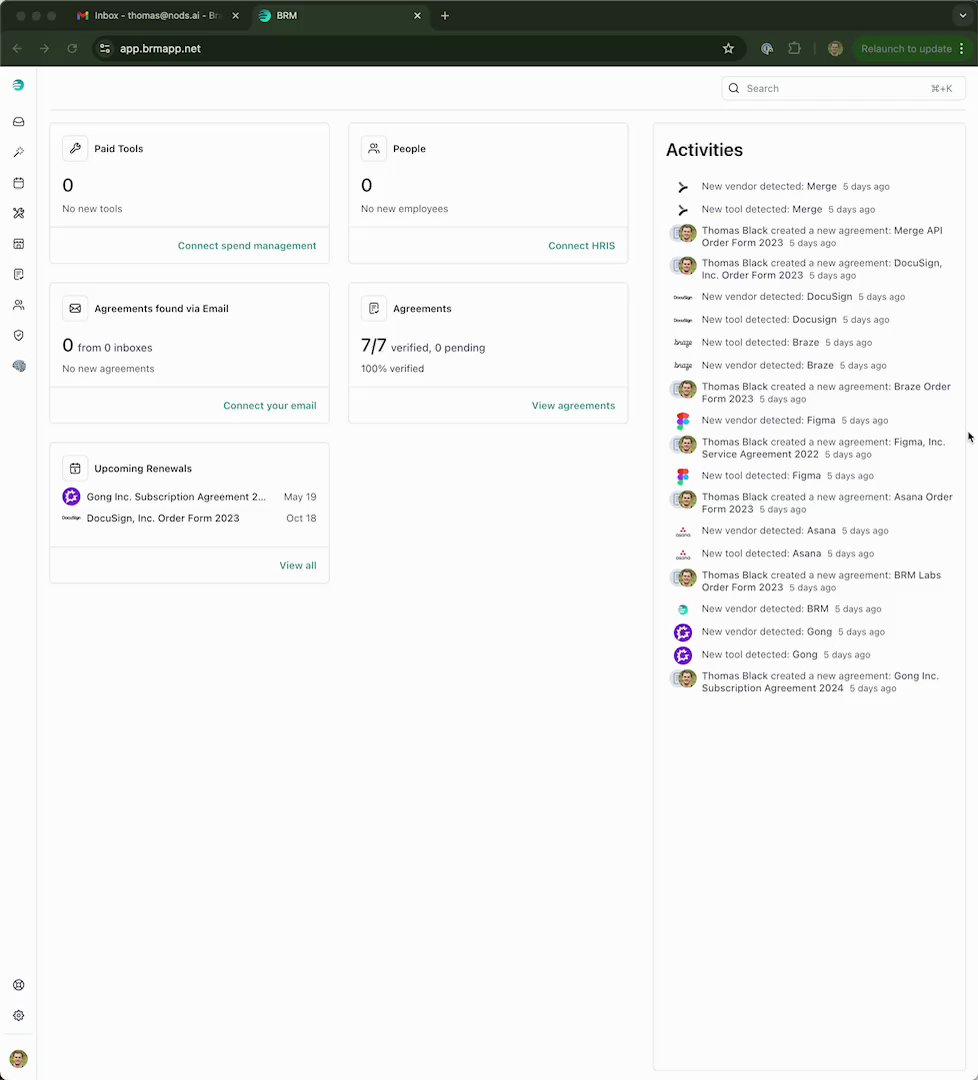This screenshot has height=1080, width=978.
Task: Open Merge API Order Form 2023 activity
Action: 822,236
